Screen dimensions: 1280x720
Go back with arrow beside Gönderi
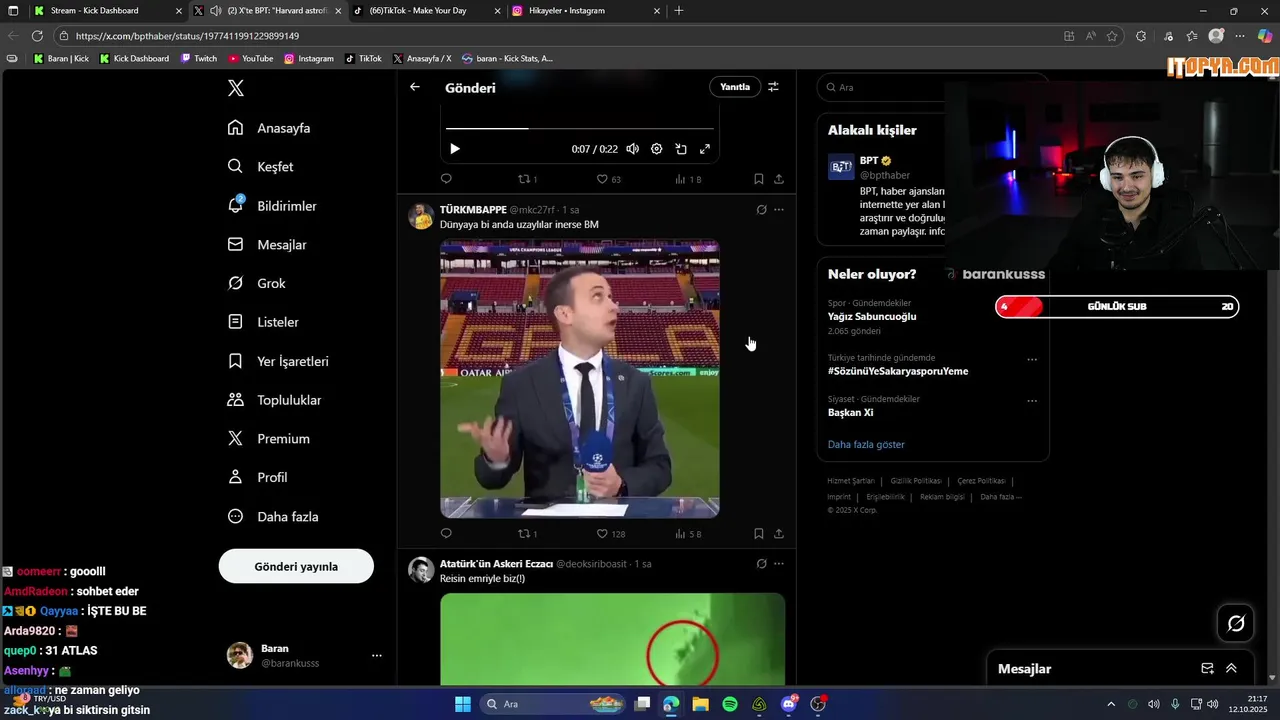[415, 87]
